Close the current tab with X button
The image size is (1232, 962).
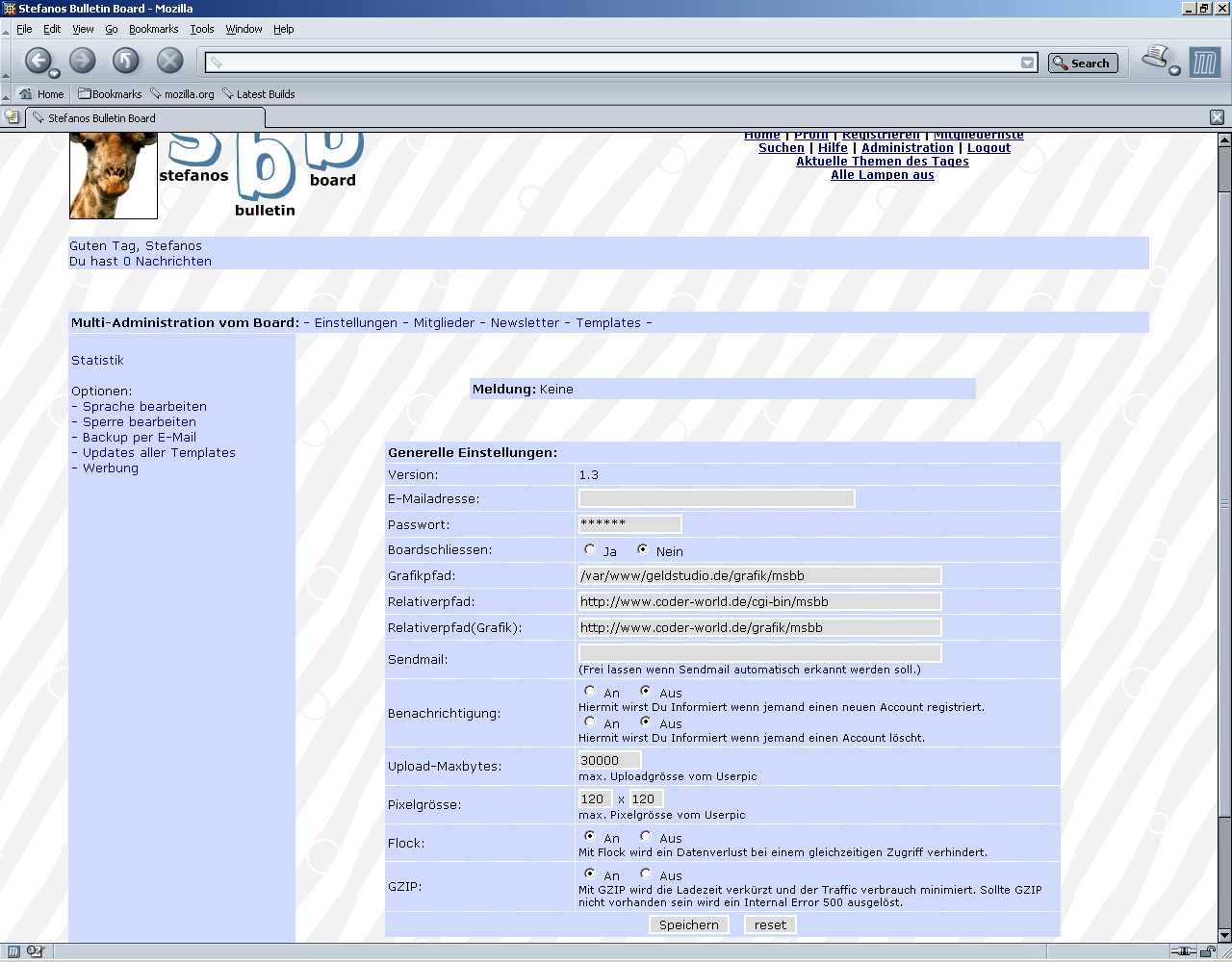point(1217,117)
